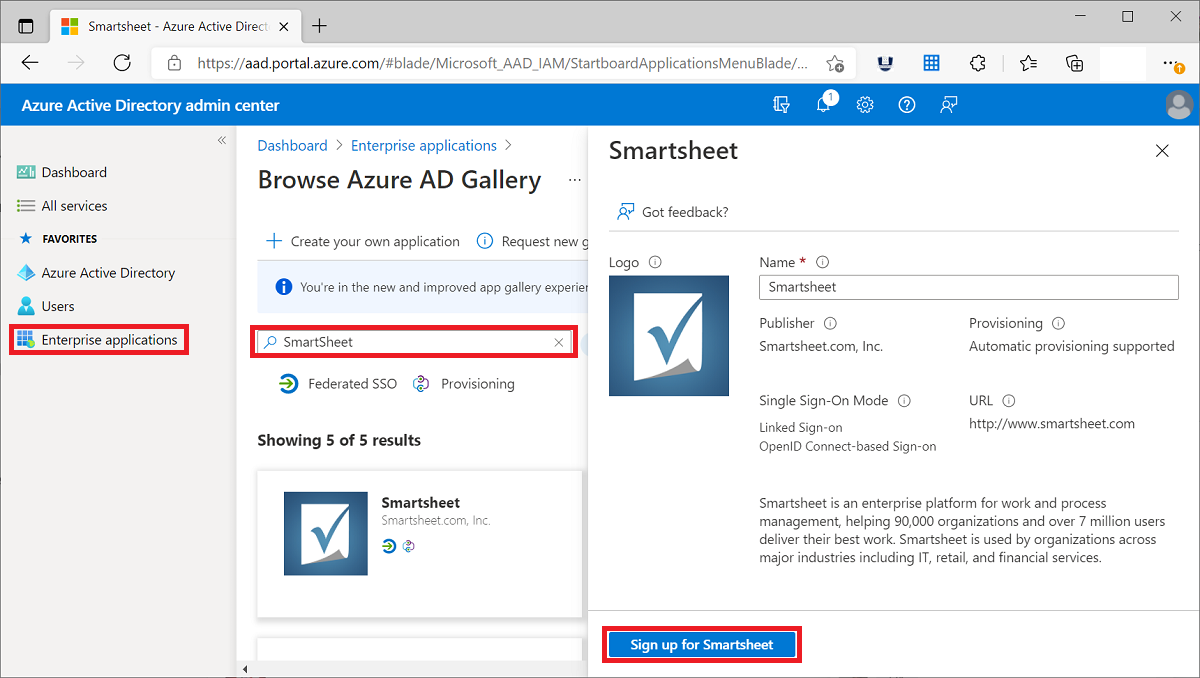Click the browser address bar URL
Image resolution: width=1200 pixels, height=678 pixels.
coord(503,63)
